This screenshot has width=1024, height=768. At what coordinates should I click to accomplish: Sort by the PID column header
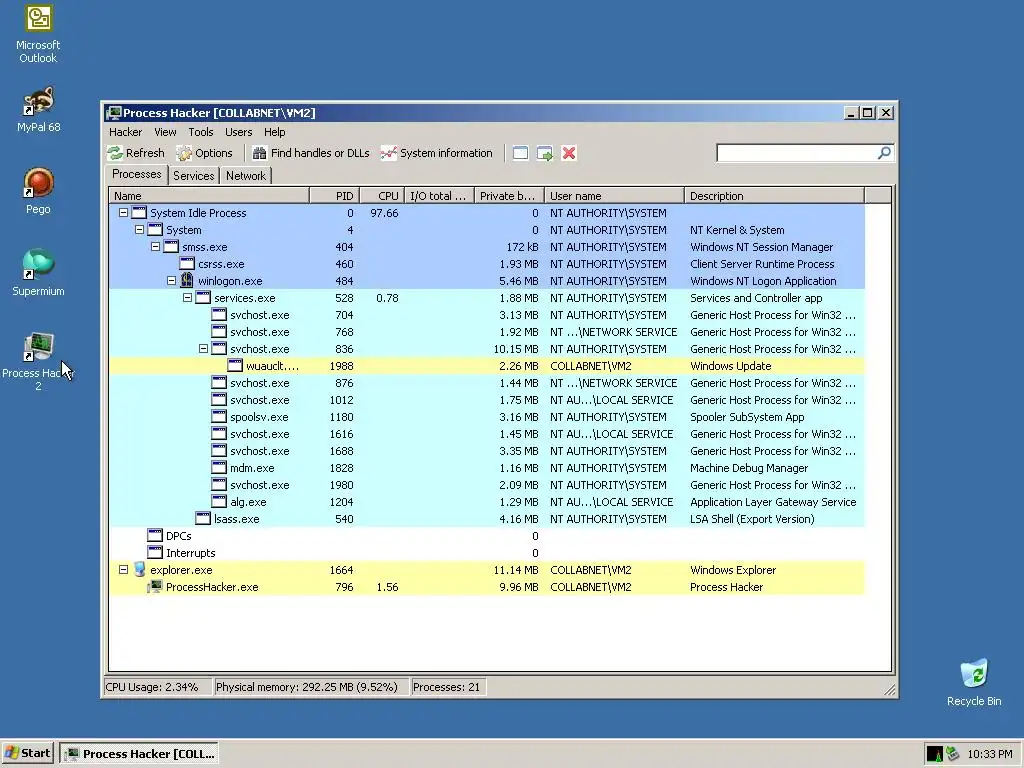[x=334, y=195]
